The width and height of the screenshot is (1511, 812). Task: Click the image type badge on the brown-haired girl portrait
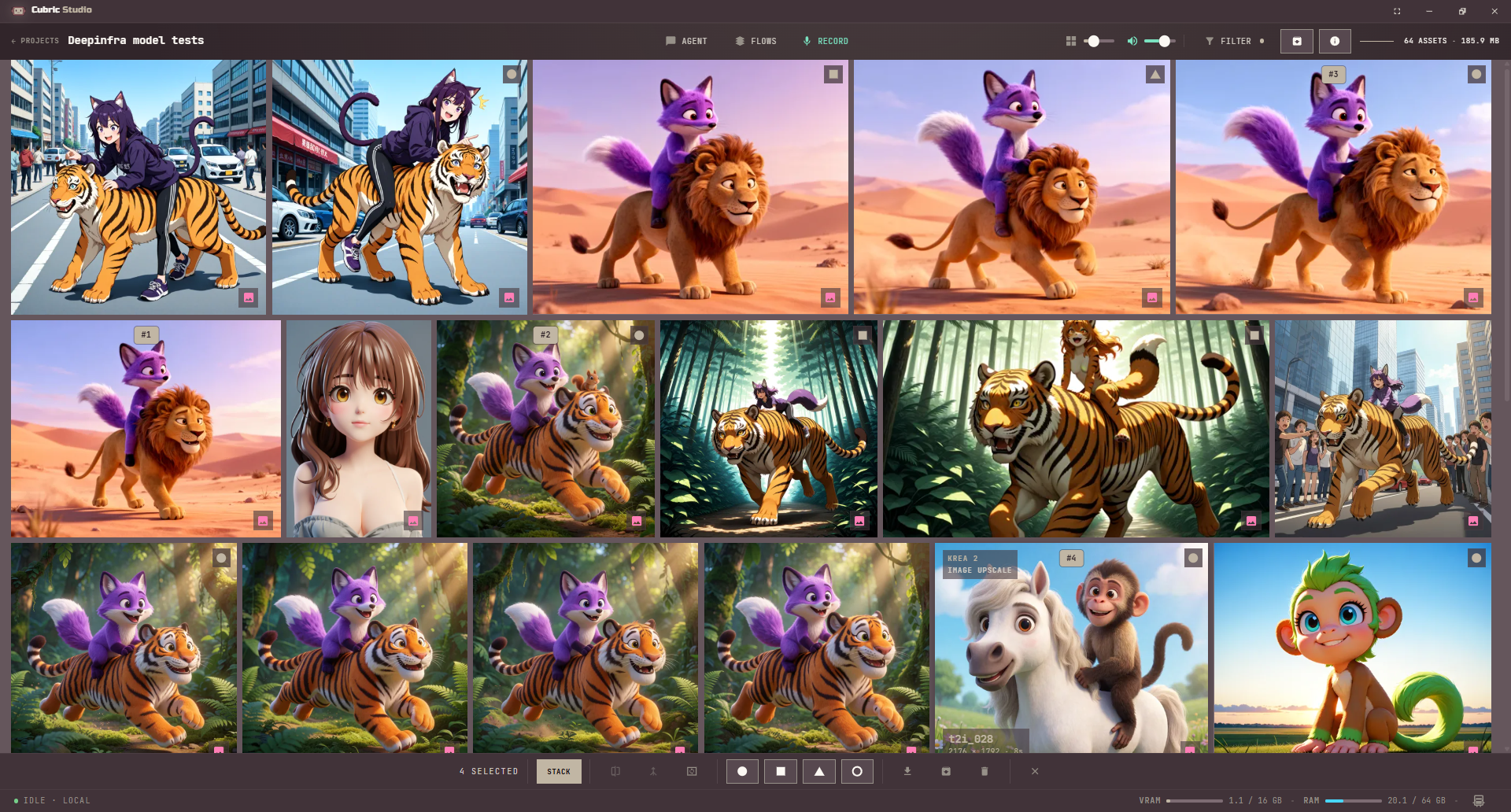coord(412,520)
